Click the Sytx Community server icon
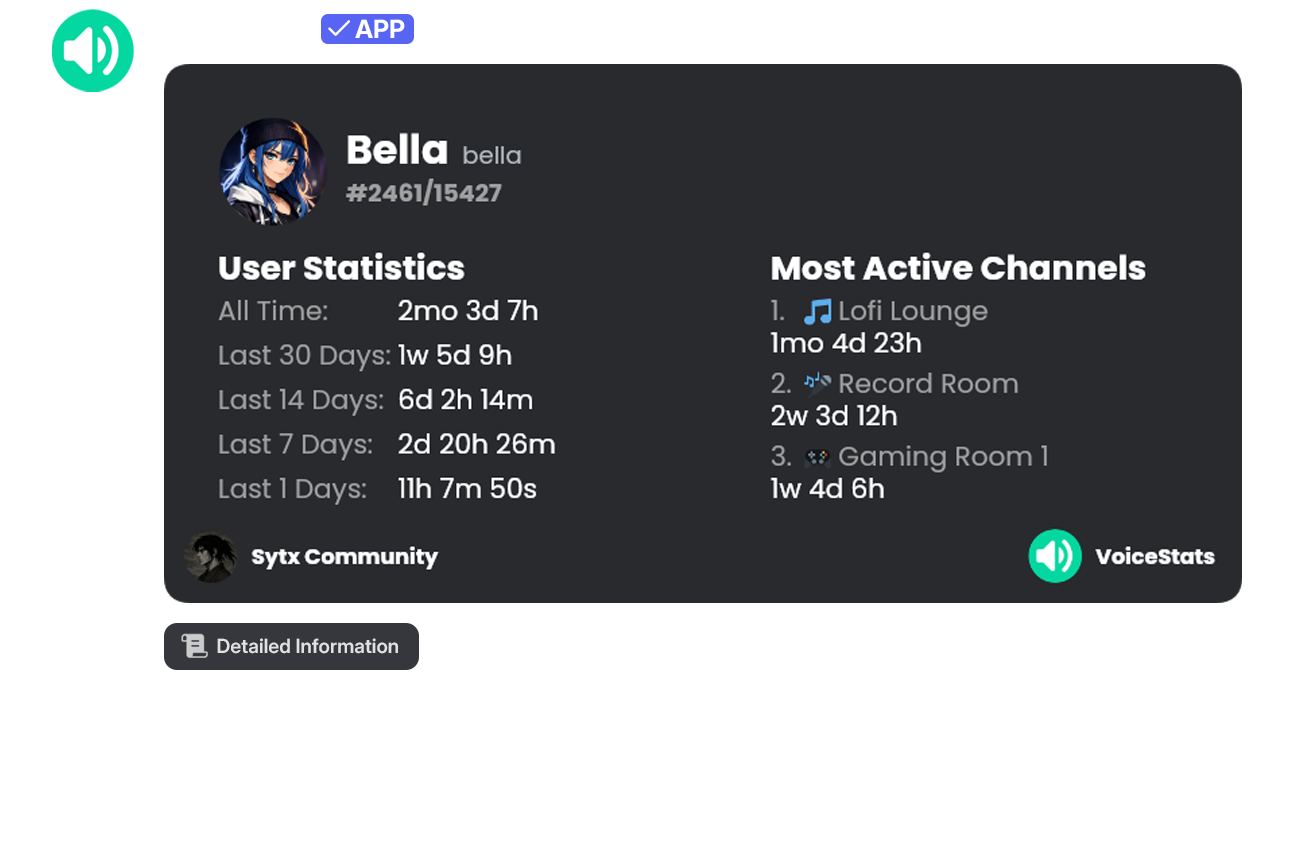The image size is (1300, 852). (211, 557)
